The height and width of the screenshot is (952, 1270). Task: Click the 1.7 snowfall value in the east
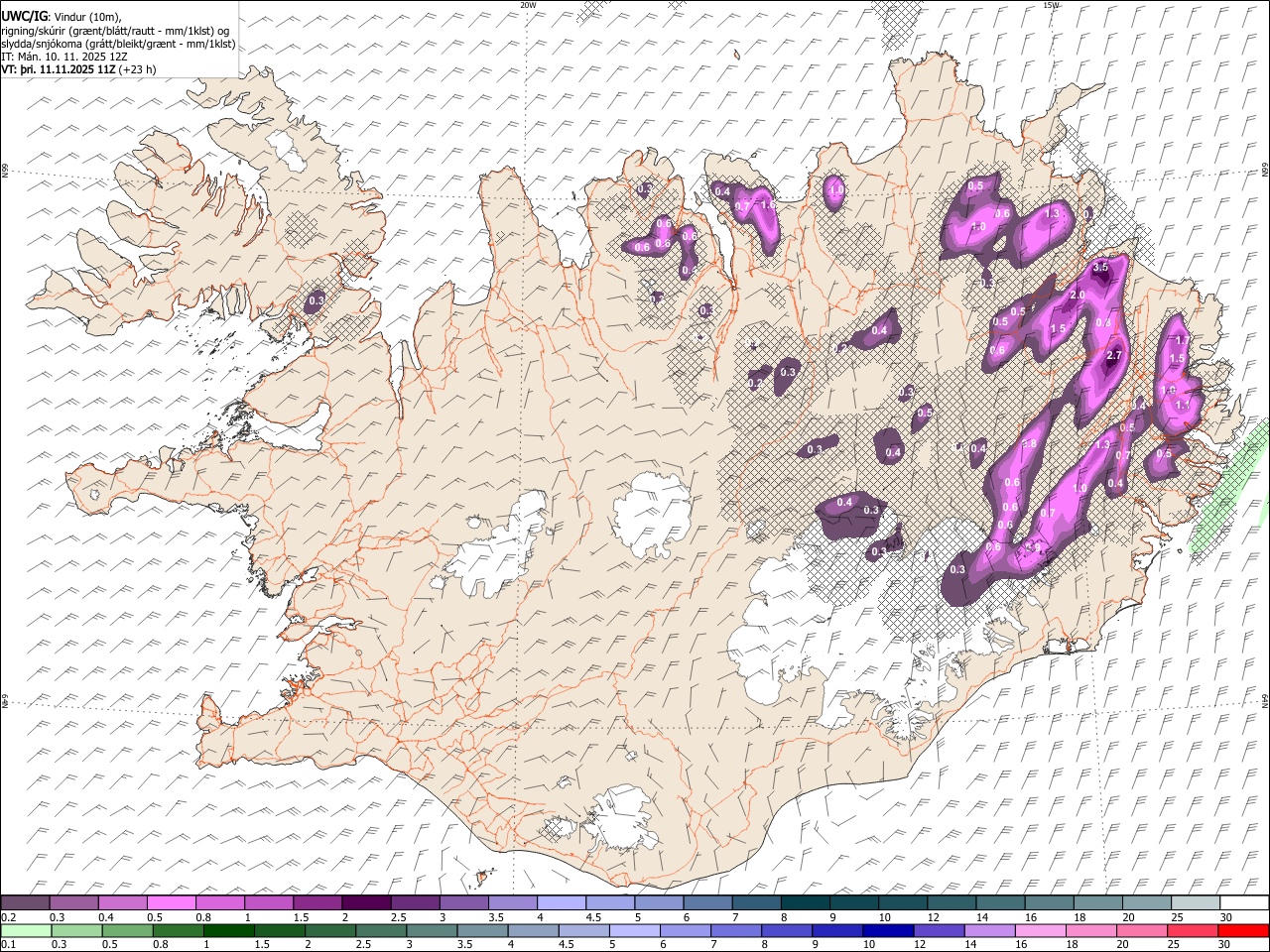1182,340
